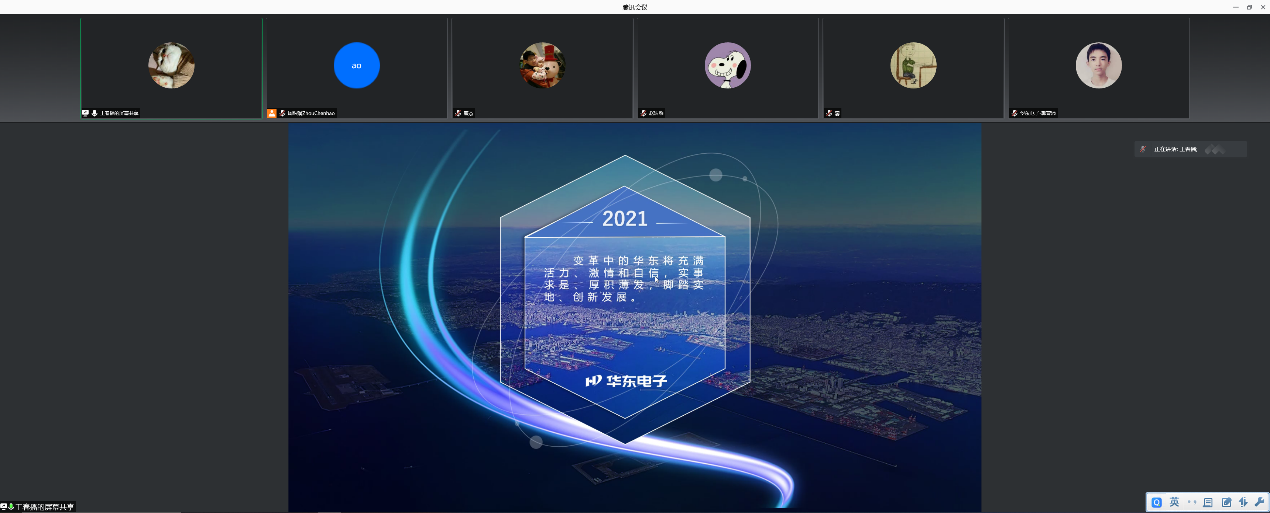1270x513 pixels.
Task: Click muted mic icon on teddy bear tile
Action: click(458, 113)
